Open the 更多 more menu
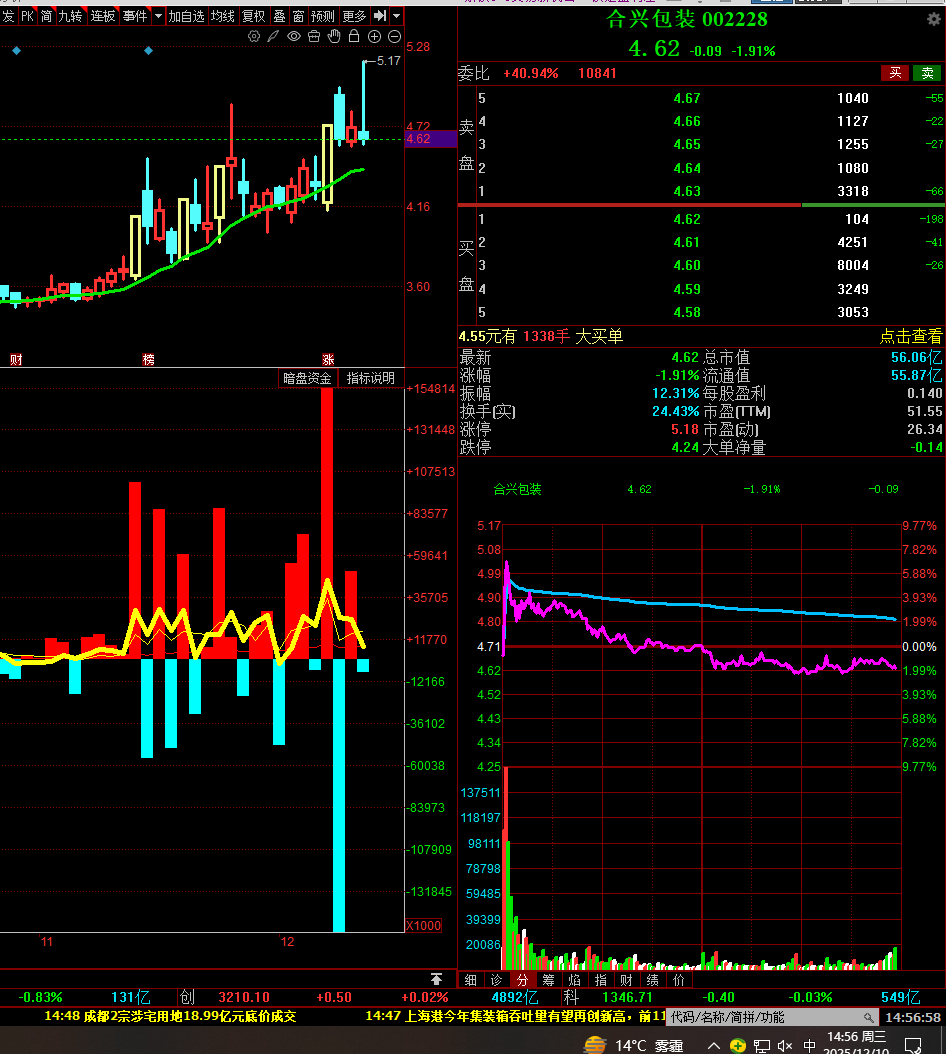Screen dimensions: 946x1054 coord(354,15)
